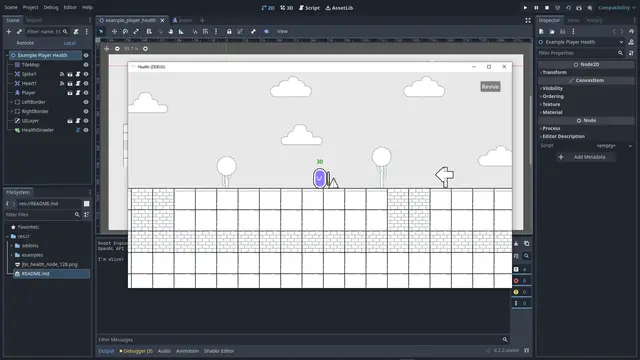
Task: Hide the Player node
Action: point(86,93)
